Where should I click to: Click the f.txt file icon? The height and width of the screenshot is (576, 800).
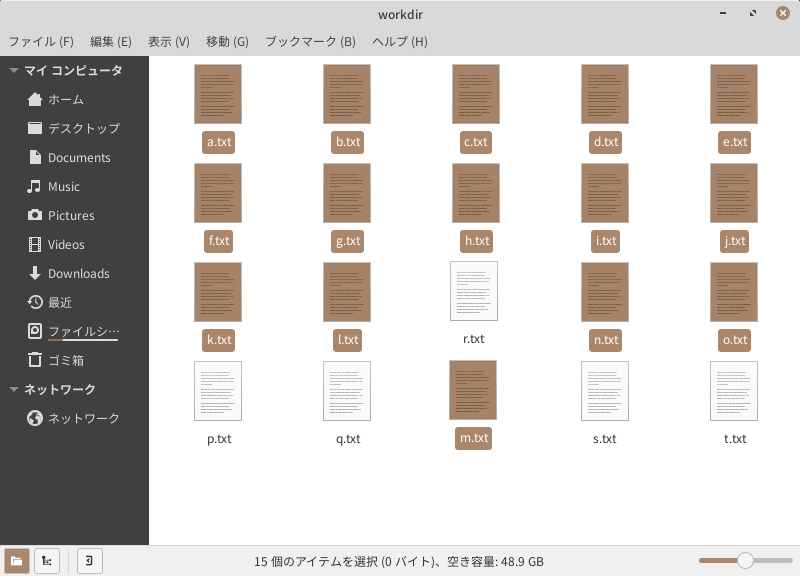click(x=218, y=193)
